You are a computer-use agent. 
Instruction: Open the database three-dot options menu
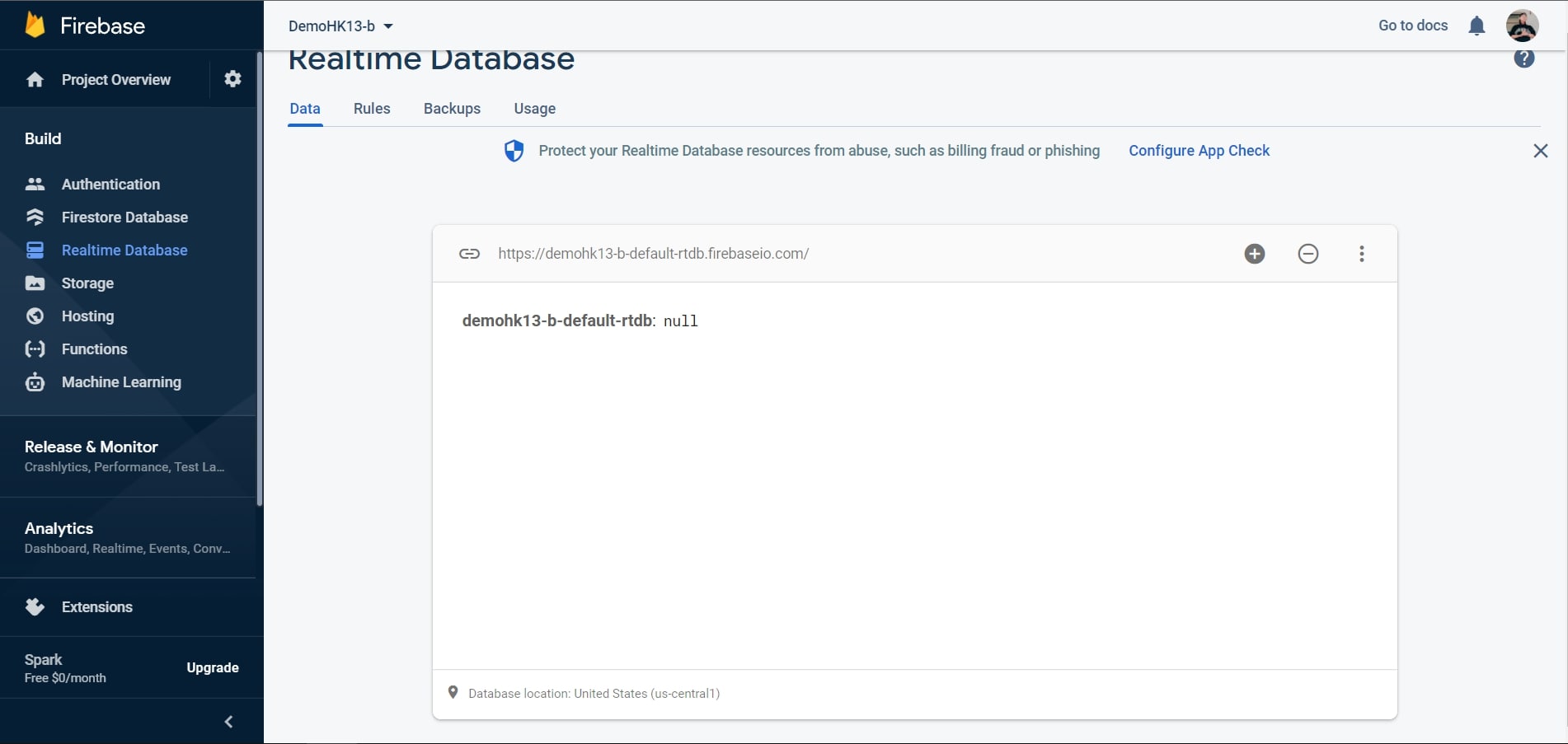click(x=1361, y=253)
